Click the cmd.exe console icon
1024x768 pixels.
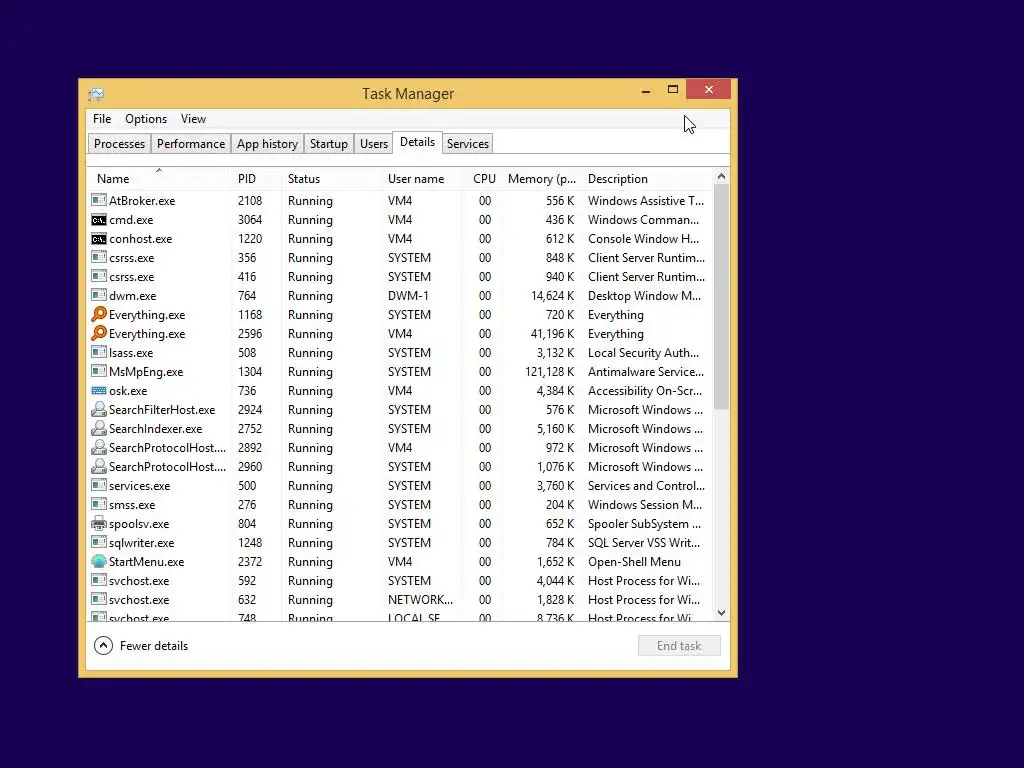click(99, 219)
